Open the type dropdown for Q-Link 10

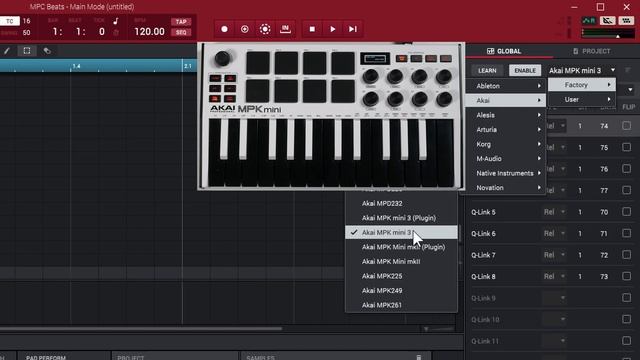click(554, 320)
